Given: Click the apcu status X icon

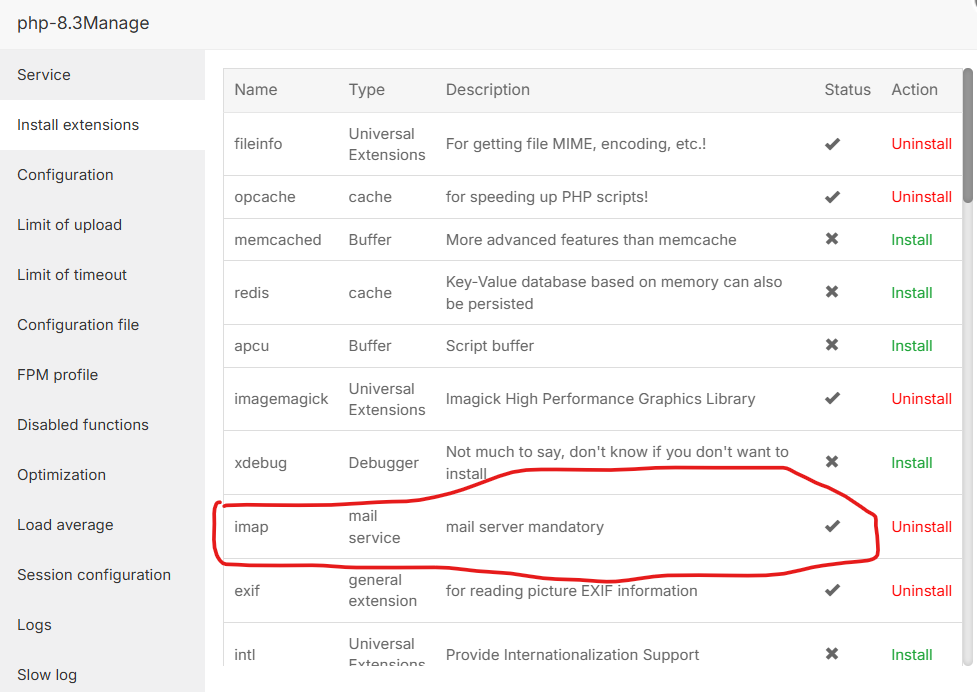Looking at the screenshot, I should [832, 345].
